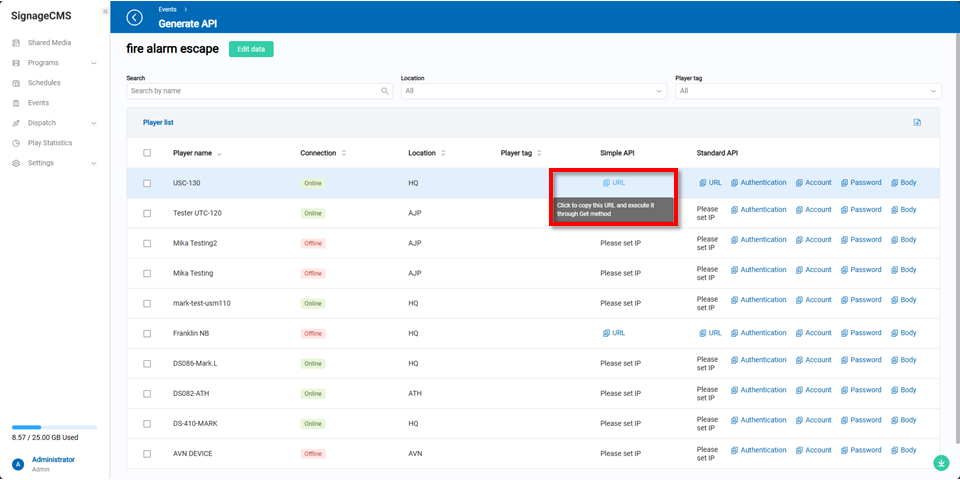Collapse the sidebar with the toggle icon
Image resolution: width=960 pixels, height=480 pixels.
[105, 11]
